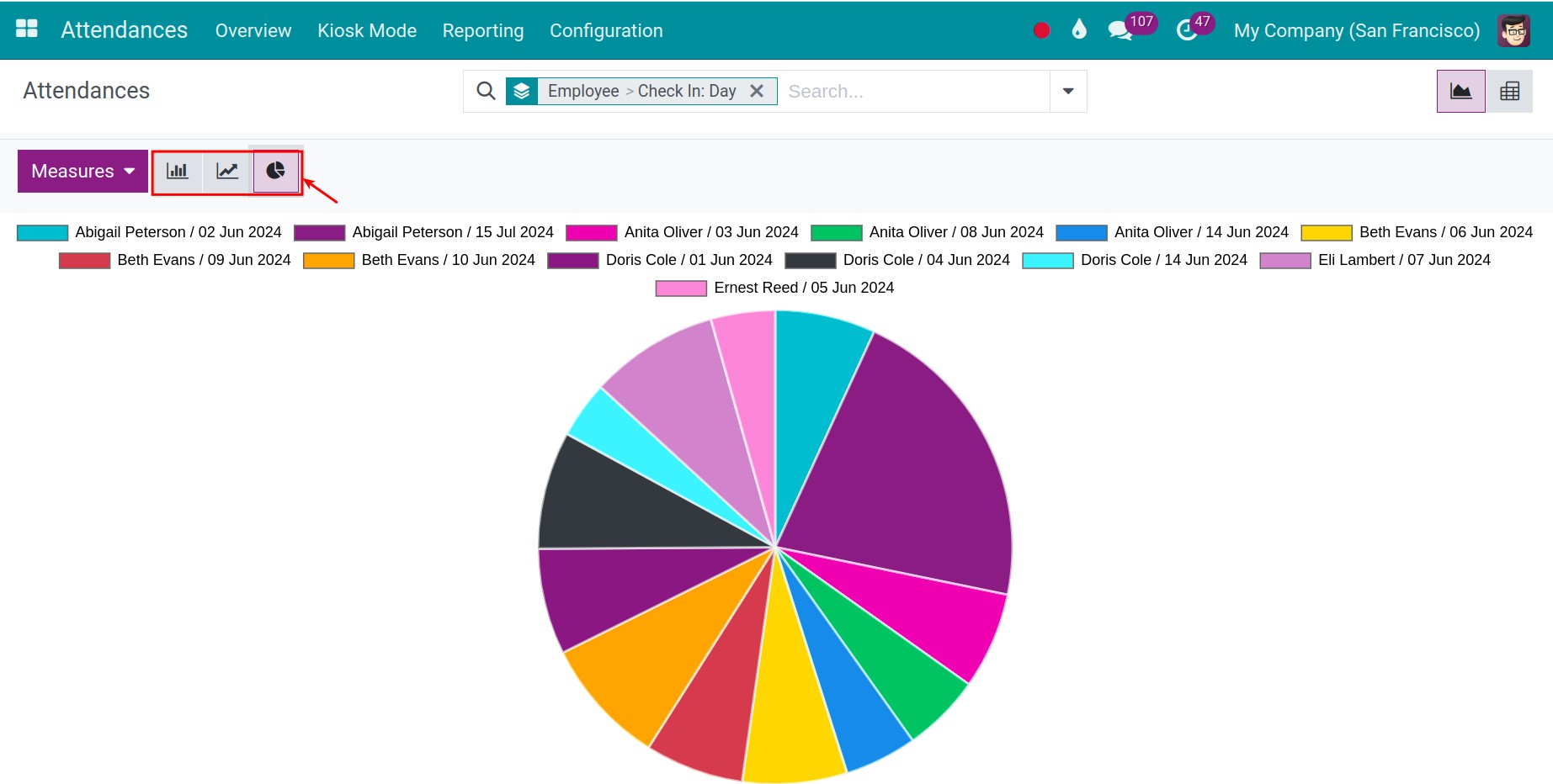The width and height of the screenshot is (1553, 784).
Task: Click the Attendances breadcrumb heading
Action: click(87, 91)
